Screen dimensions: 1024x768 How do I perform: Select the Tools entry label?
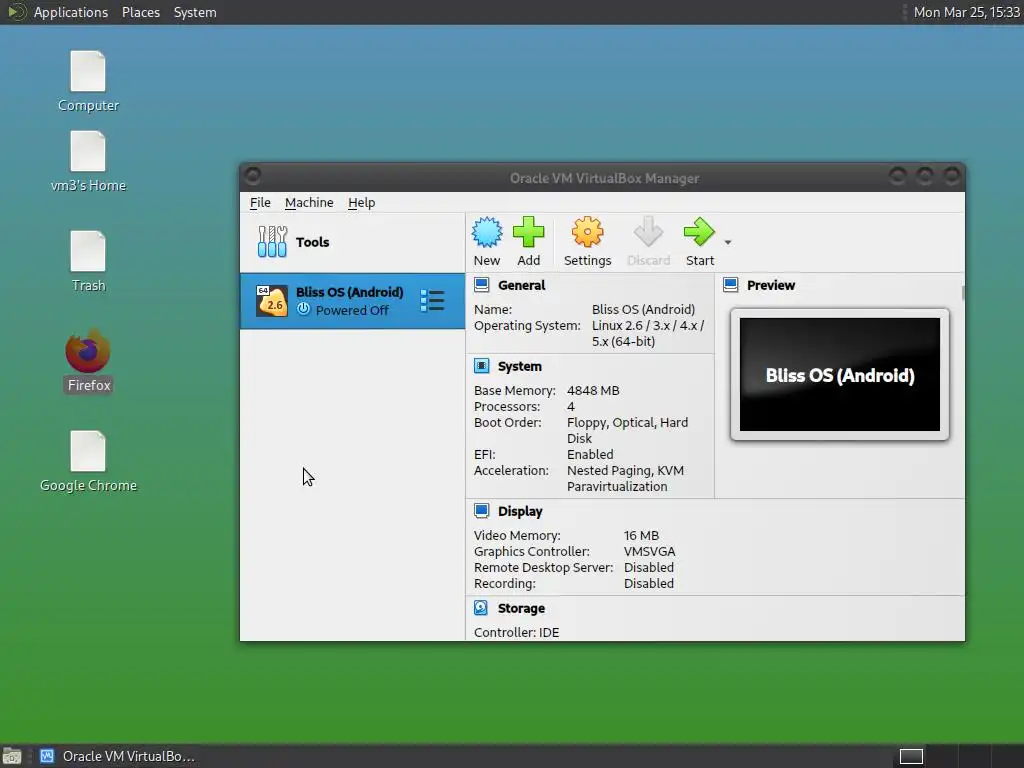(312, 242)
